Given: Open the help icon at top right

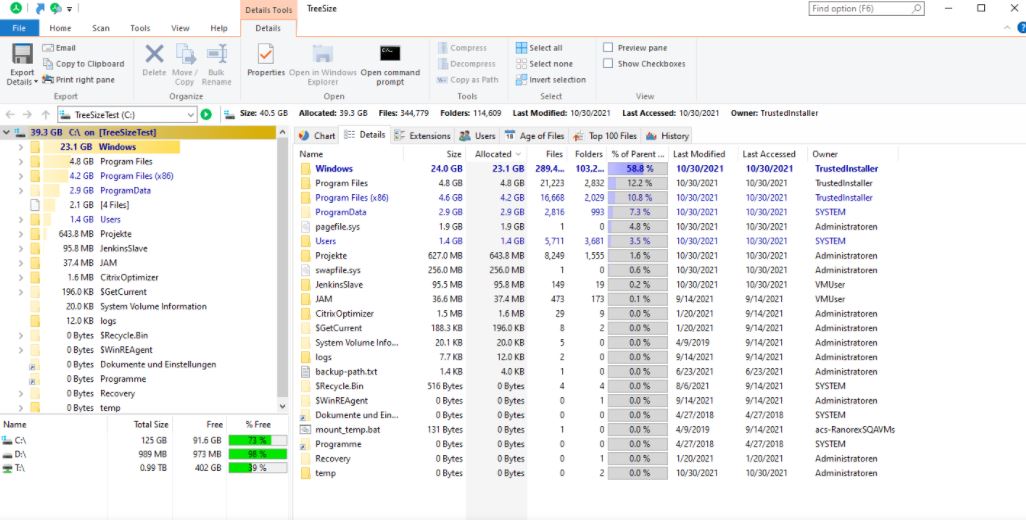Looking at the screenshot, I should 1021,27.
